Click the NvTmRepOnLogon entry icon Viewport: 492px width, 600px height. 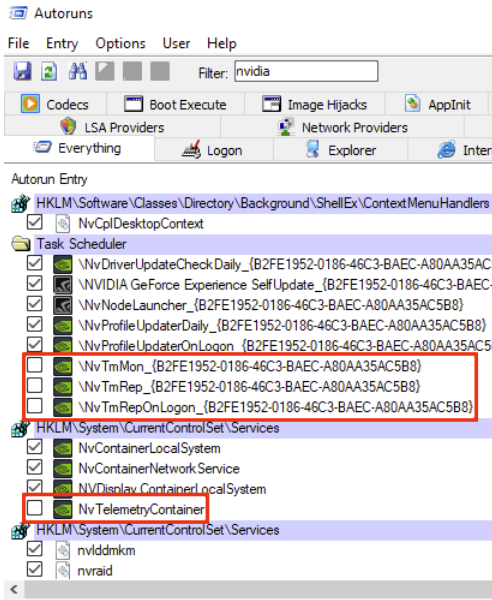click(x=62, y=407)
